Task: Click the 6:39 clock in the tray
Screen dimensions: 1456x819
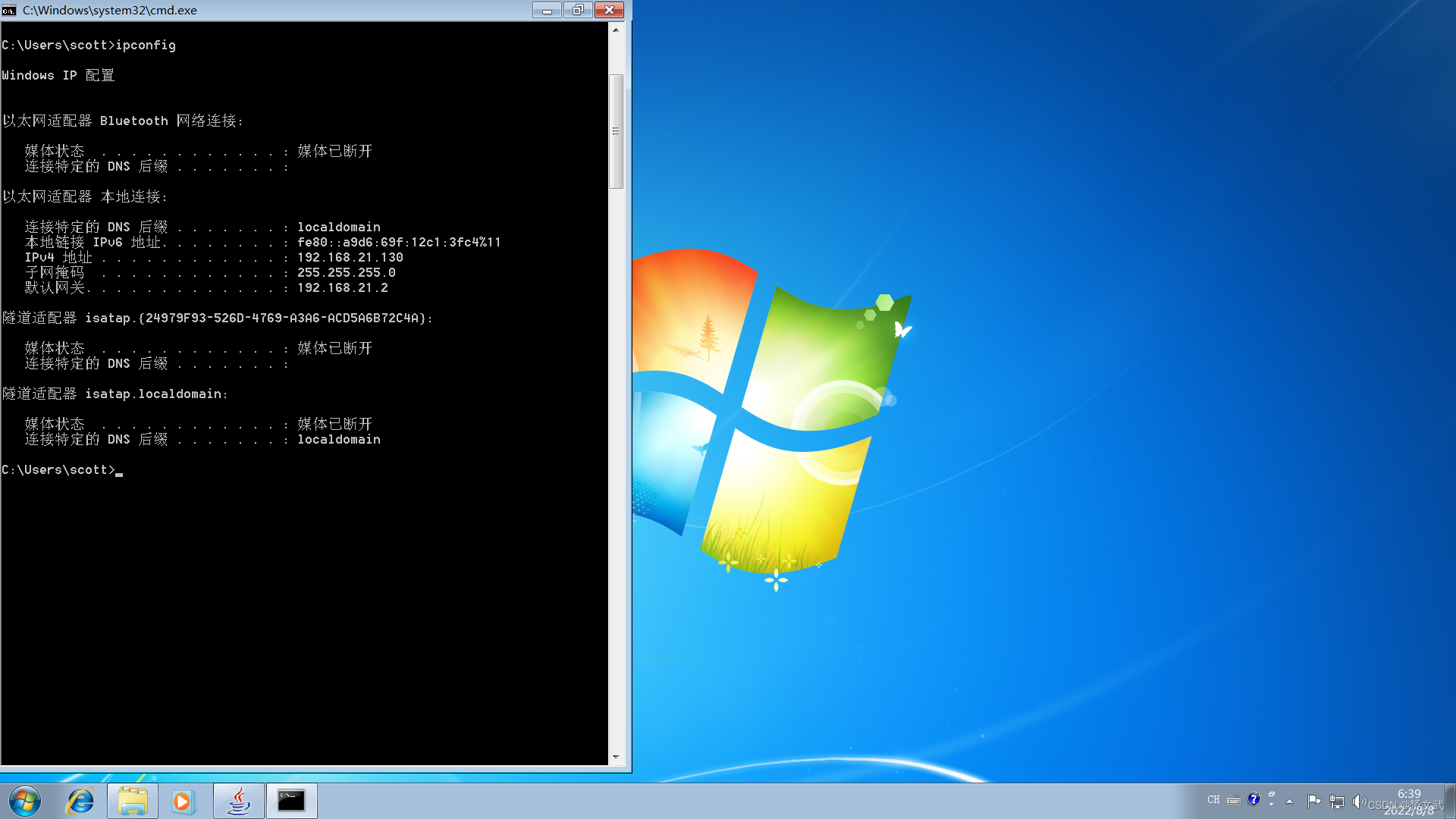Action: [1409, 794]
